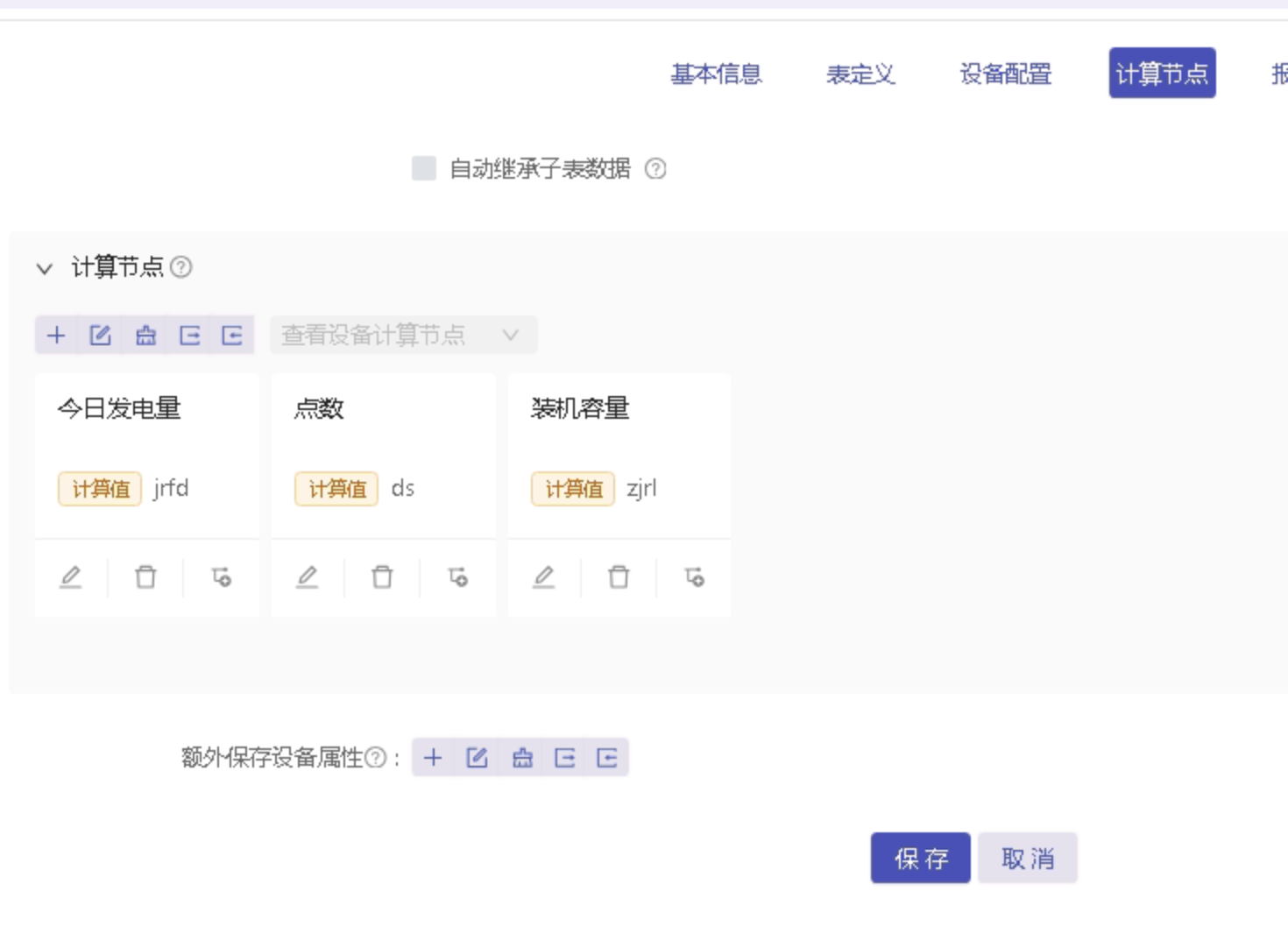1288x948 pixels.
Task: Click the copy-add icon on 今日发电量 card
Action: (x=221, y=577)
